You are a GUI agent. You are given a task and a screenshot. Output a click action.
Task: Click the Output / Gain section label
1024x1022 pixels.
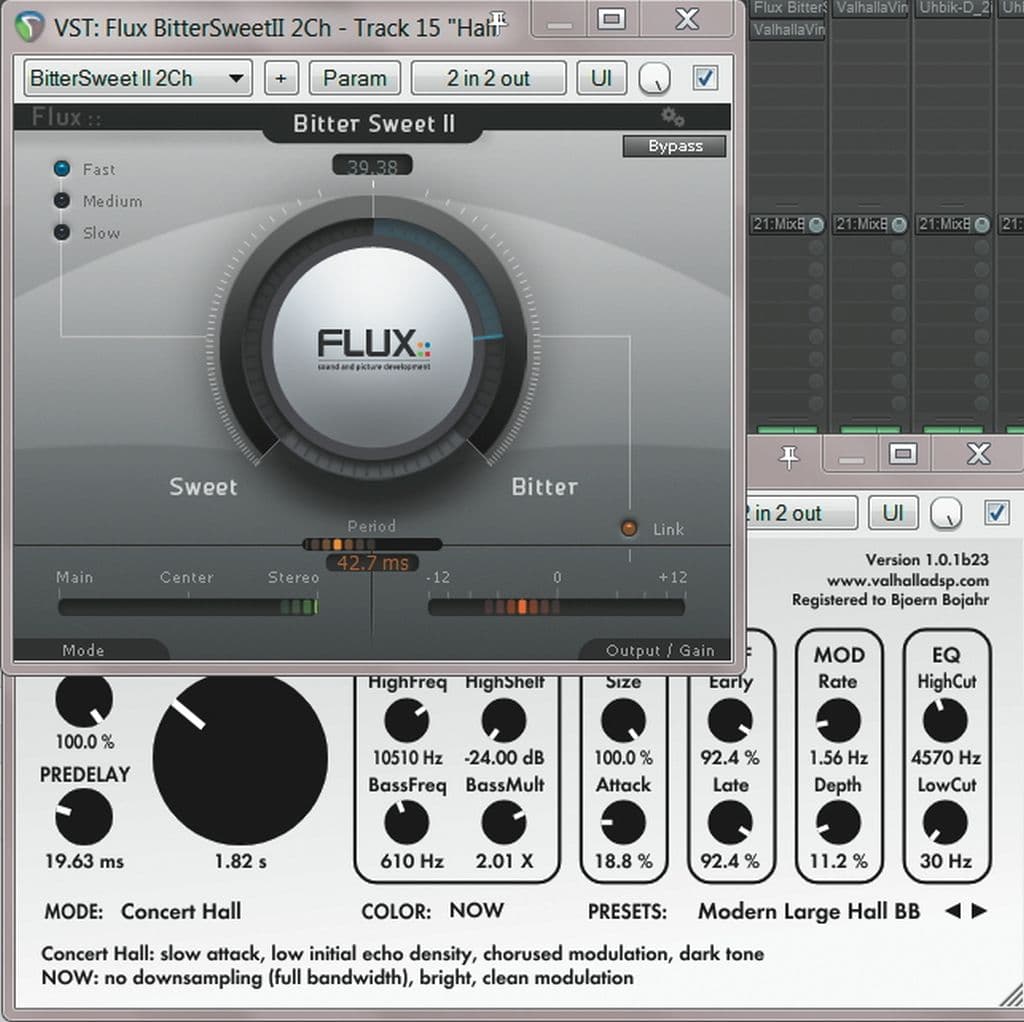tap(660, 650)
